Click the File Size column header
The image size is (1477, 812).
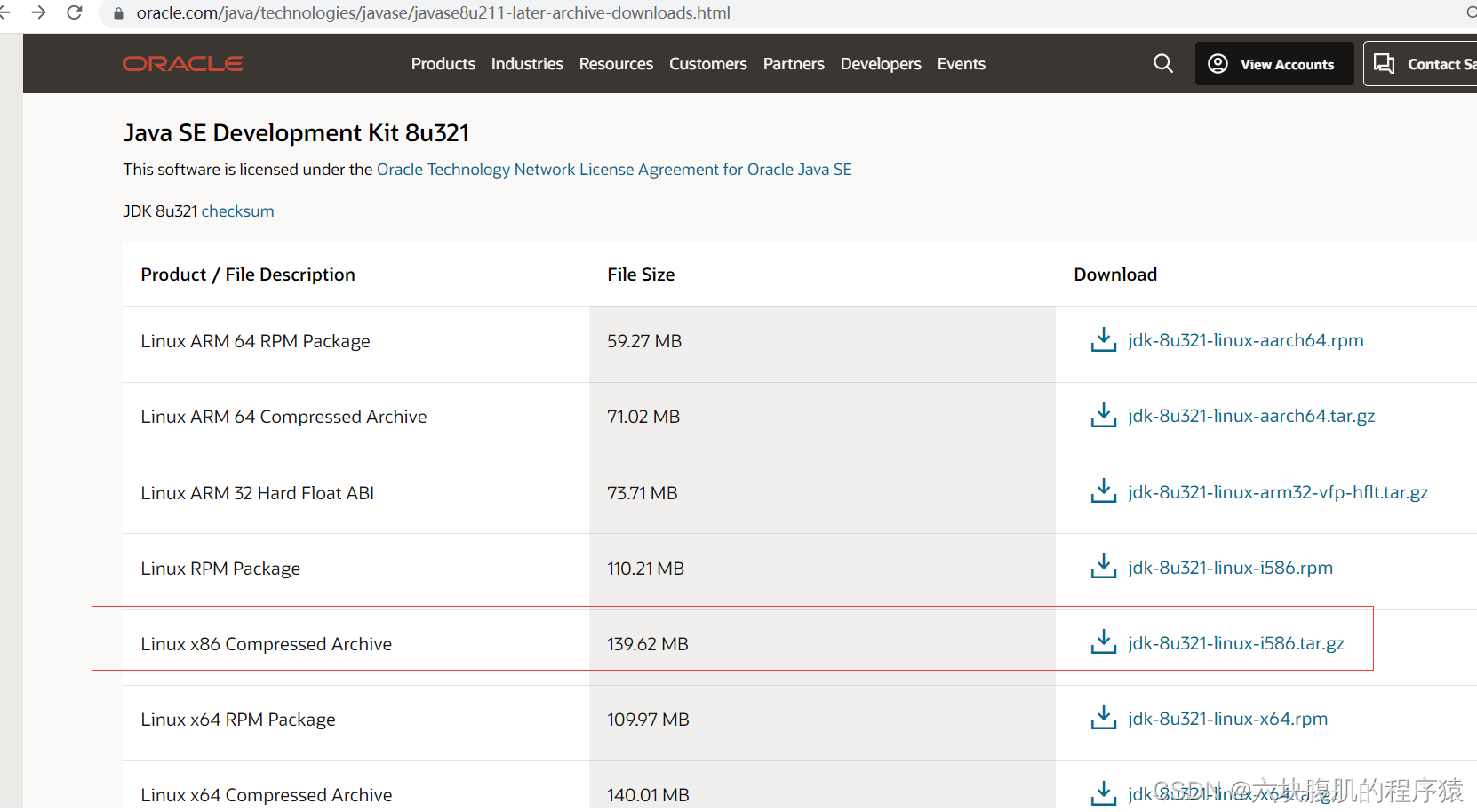pos(641,275)
